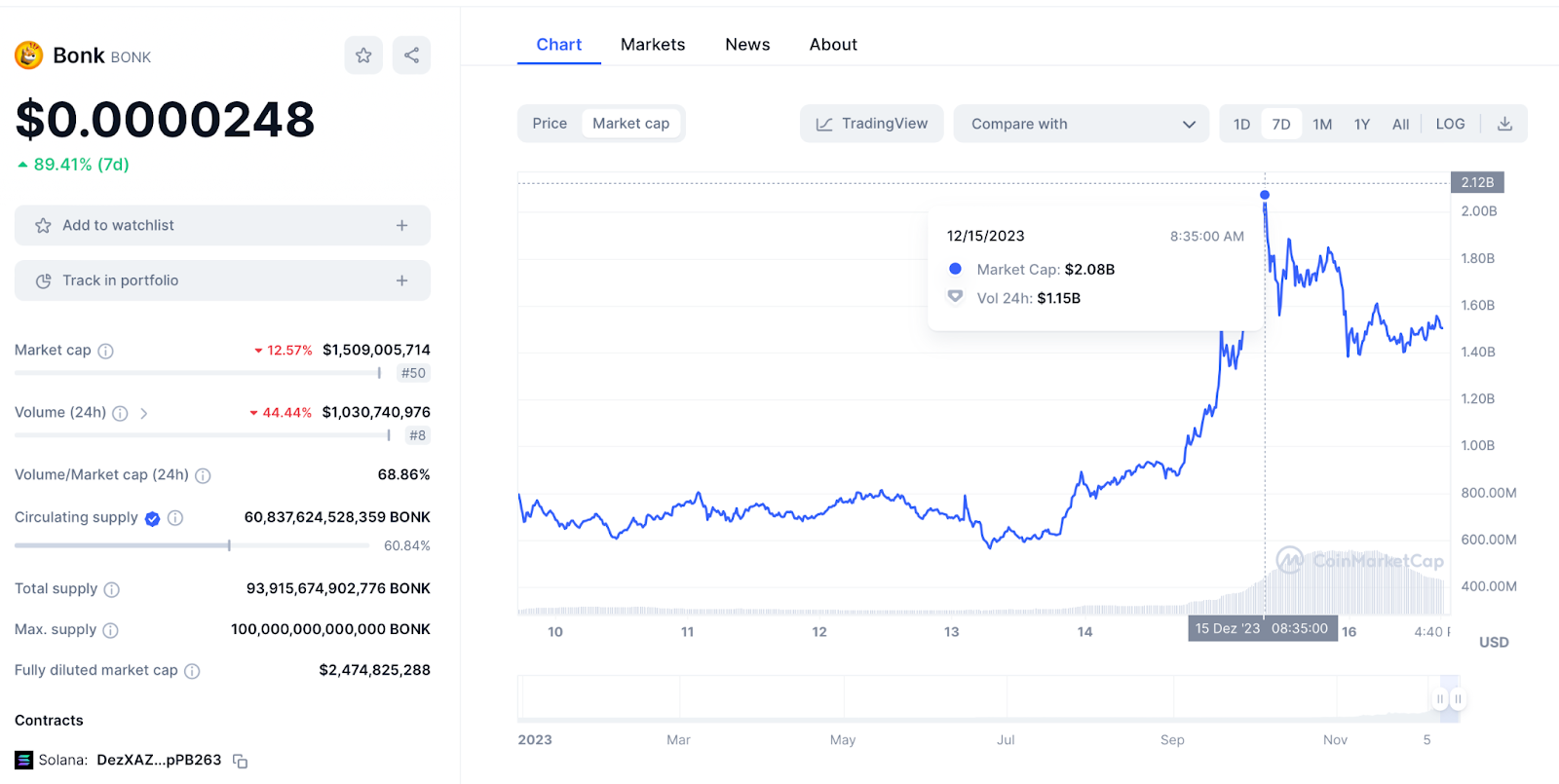Click the #8 volume rank badge
This screenshot has height=784, width=1559.
click(417, 435)
